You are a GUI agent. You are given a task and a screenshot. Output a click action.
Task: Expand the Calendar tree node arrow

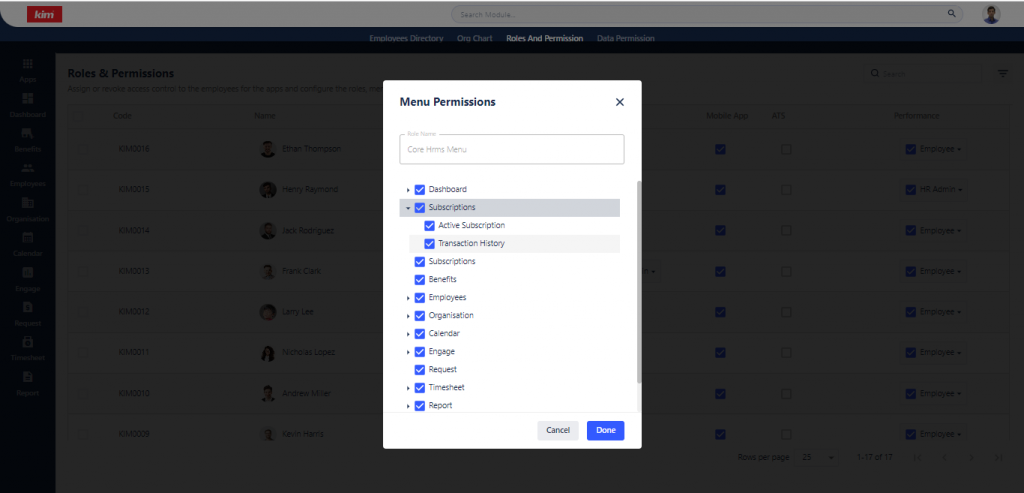point(408,334)
